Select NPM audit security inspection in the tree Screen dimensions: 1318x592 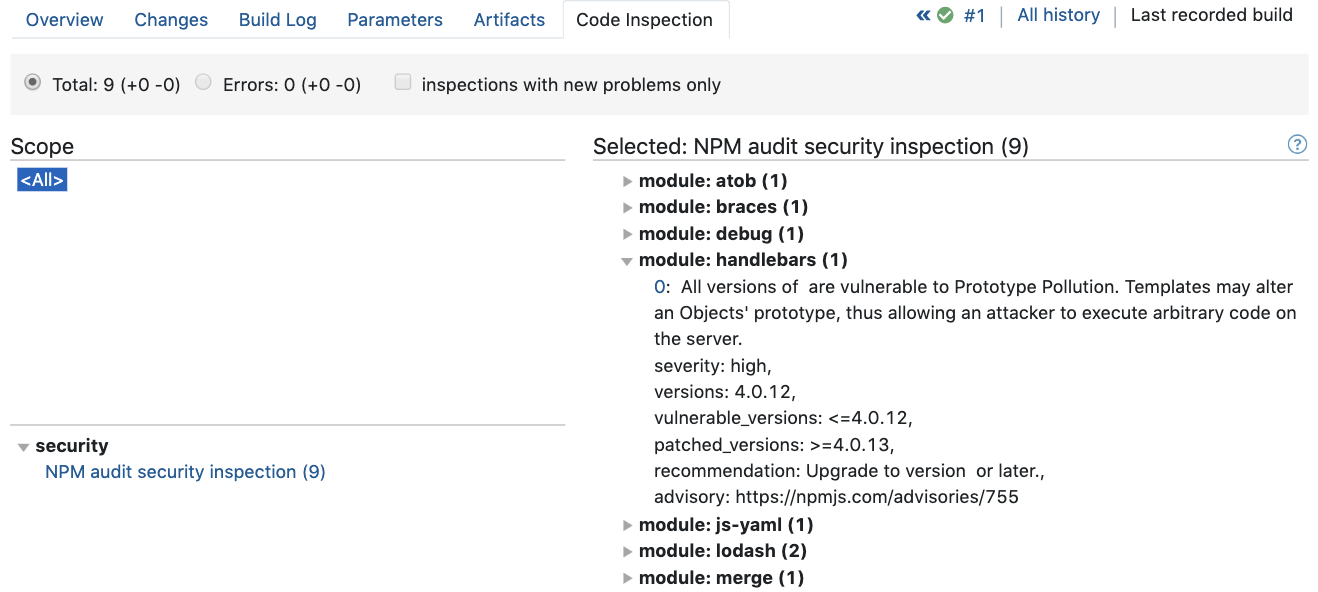(x=185, y=472)
